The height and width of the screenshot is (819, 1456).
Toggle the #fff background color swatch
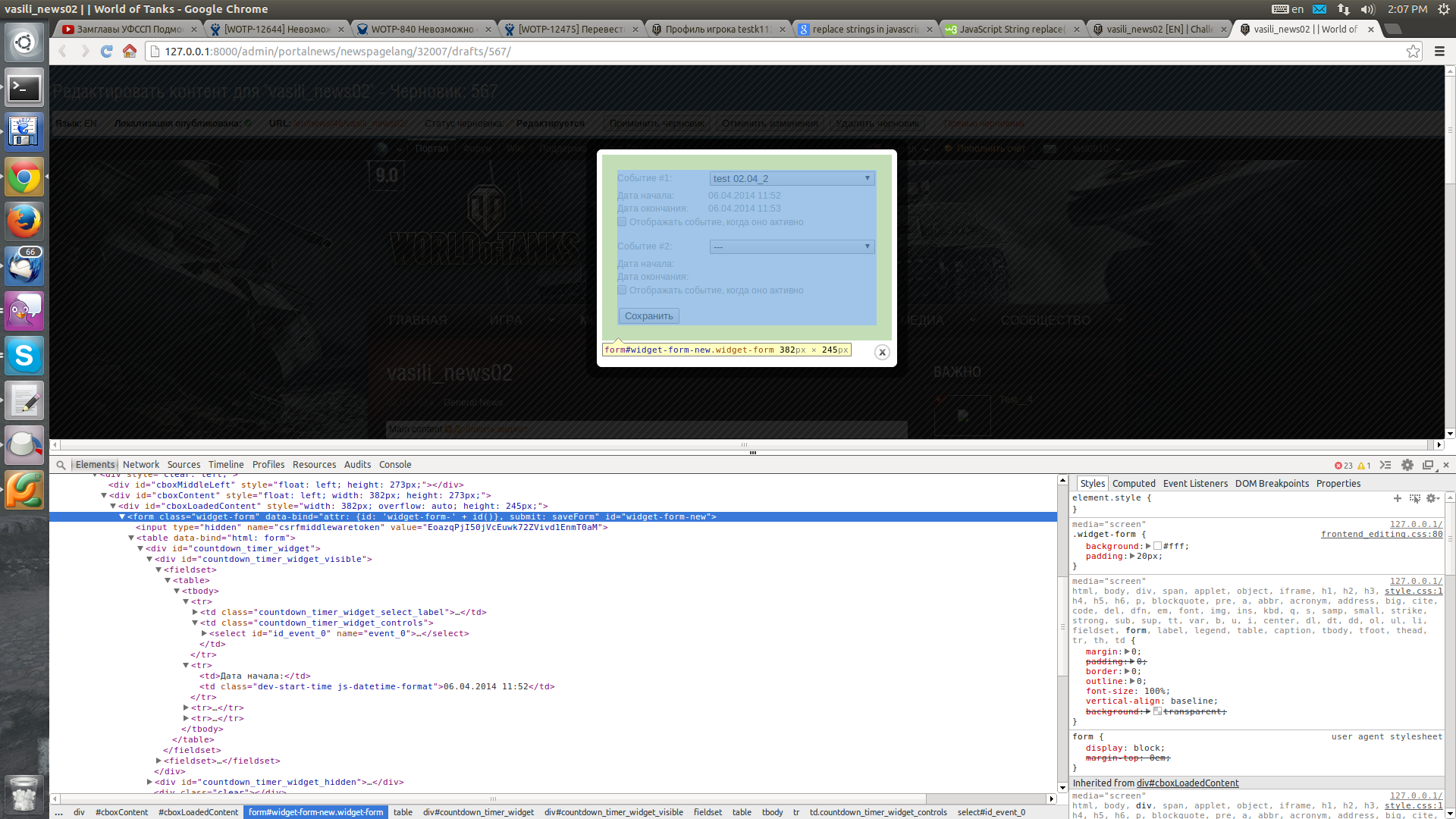(x=1157, y=546)
